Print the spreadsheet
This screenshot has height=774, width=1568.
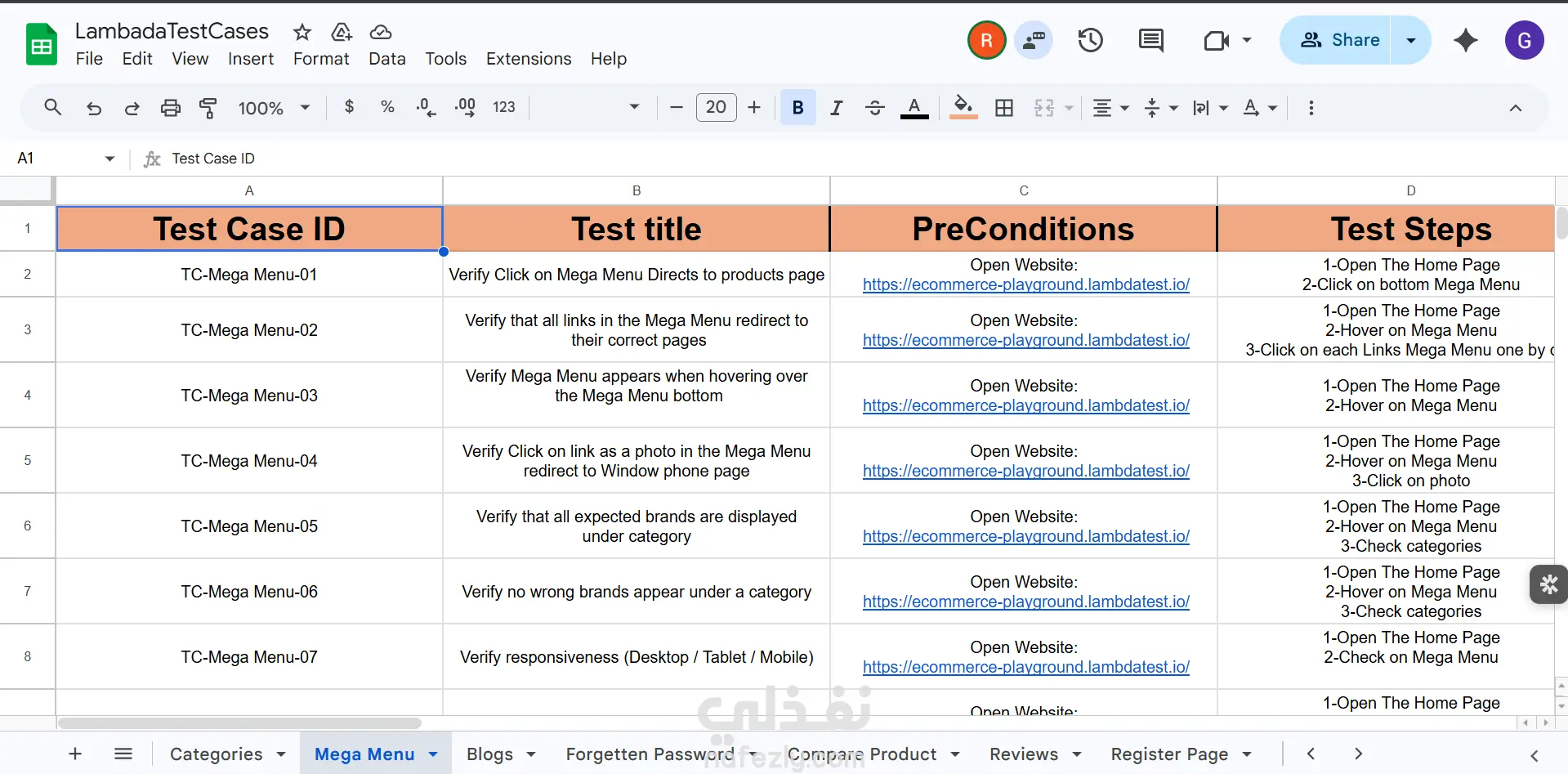click(x=170, y=107)
